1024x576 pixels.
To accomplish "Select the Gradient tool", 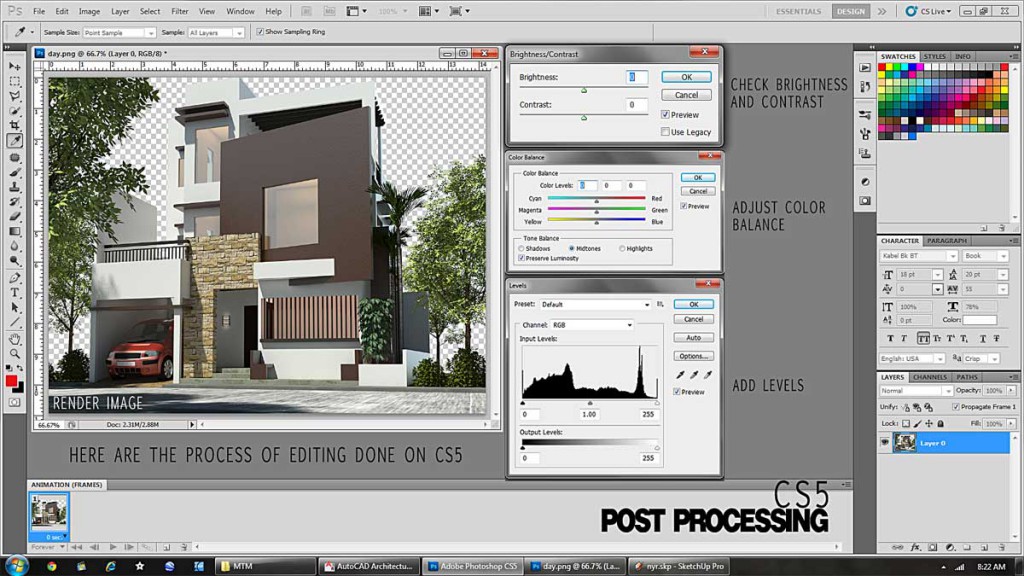I will [14, 231].
